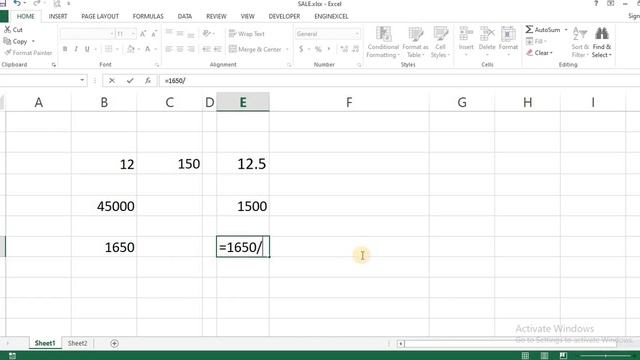Viewport: 640px width, 360px height.
Task: Click the Fill Color paint bucket
Action: 131,49
